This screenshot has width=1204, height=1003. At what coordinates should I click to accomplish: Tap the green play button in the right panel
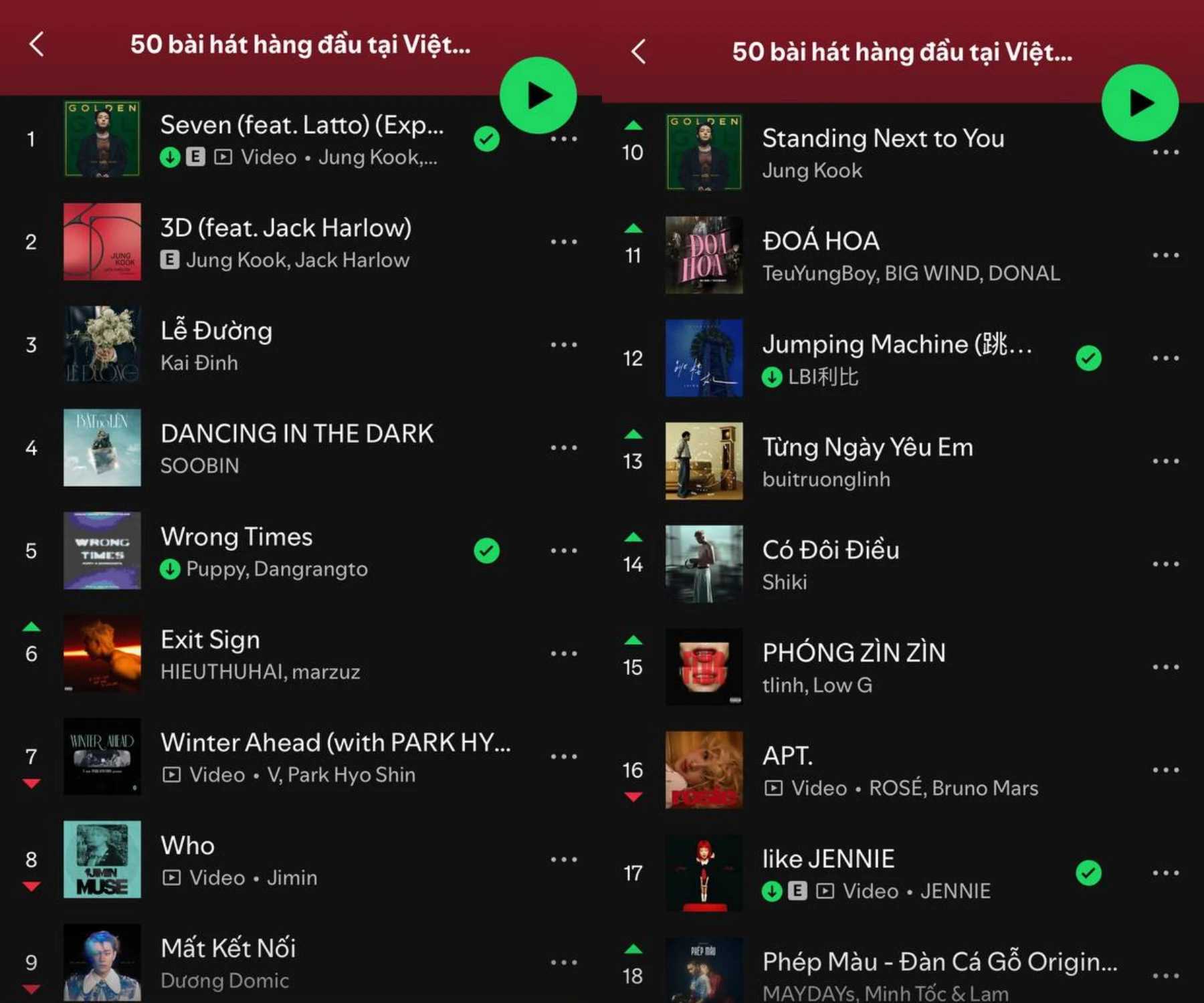[x=1140, y=103]
